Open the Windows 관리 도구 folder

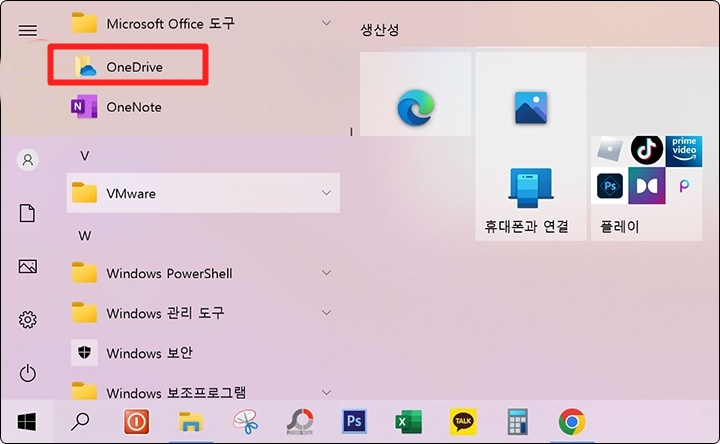pos(203,313)
